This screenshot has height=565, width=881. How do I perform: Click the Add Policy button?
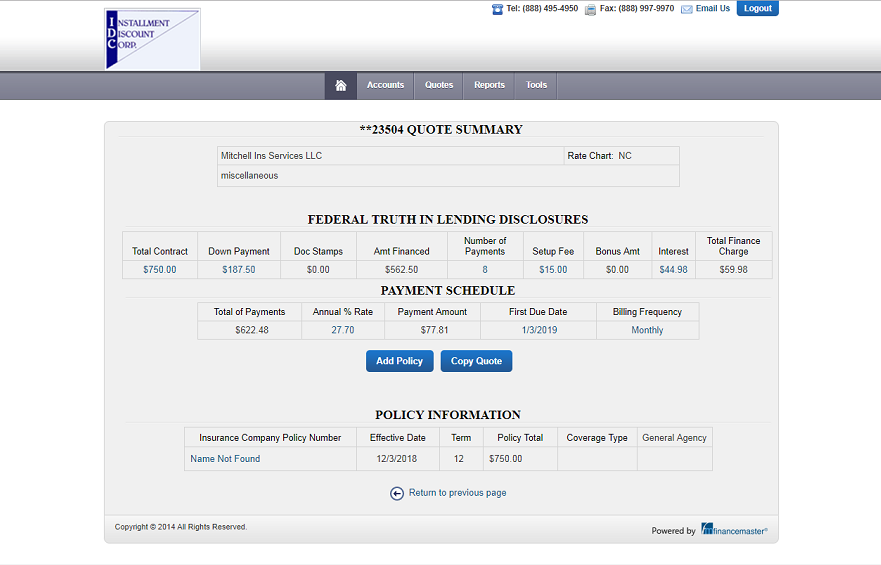click(399, 361)
